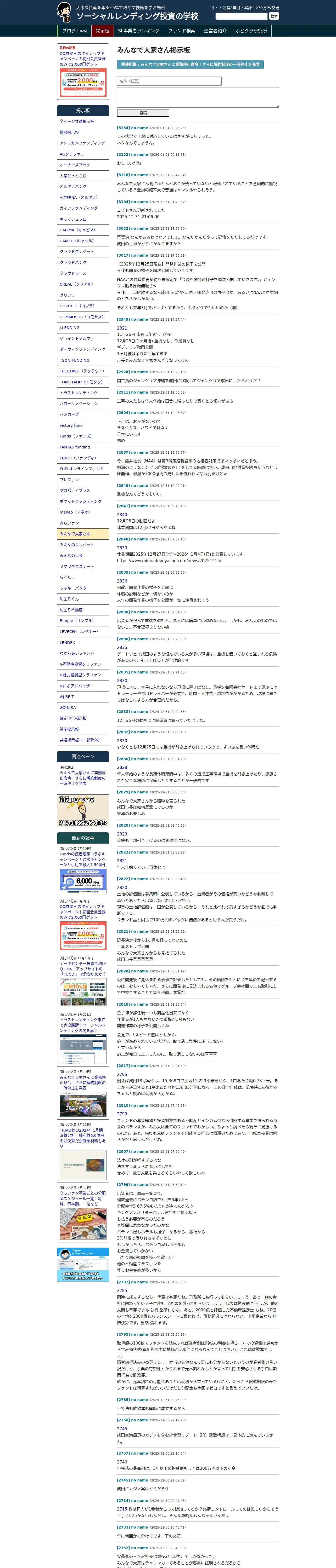Open 雑談掲示板 in sidebar
The image size is (336, 1568).
pos(83,133)
